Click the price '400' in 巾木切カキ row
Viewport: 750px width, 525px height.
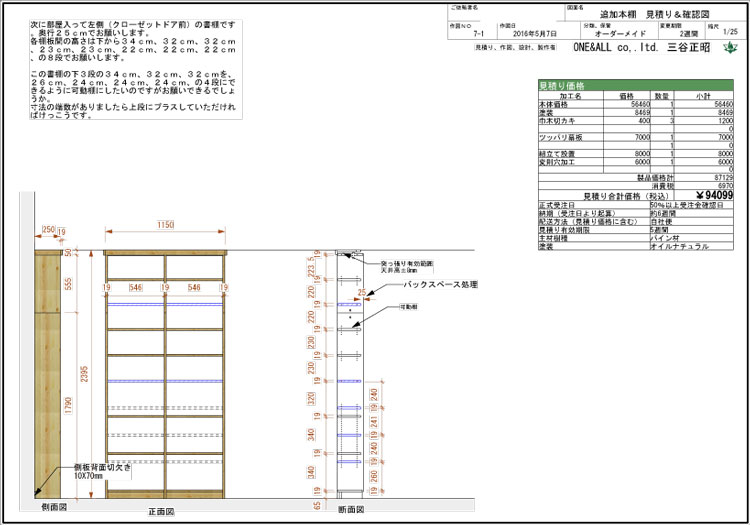(x=644, y=121)
